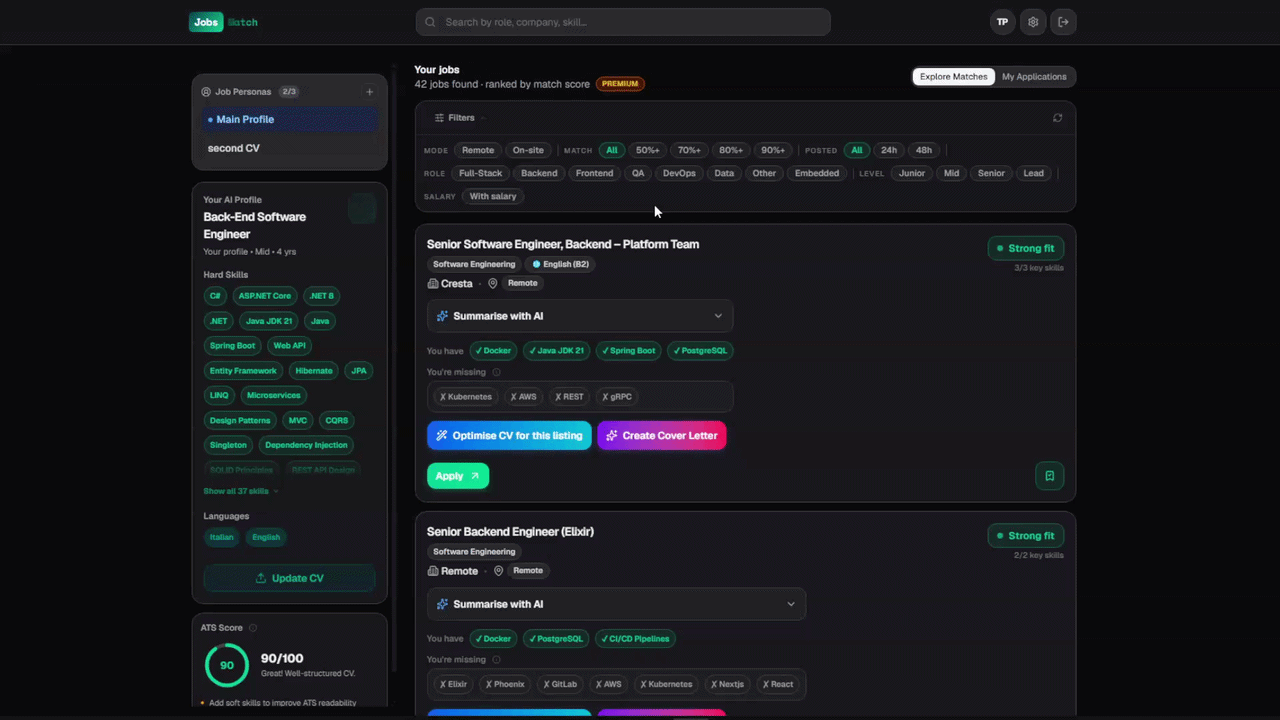
Task: Open Senior Backend Engineer (Elixir) job title
Action: click(510, 532)
